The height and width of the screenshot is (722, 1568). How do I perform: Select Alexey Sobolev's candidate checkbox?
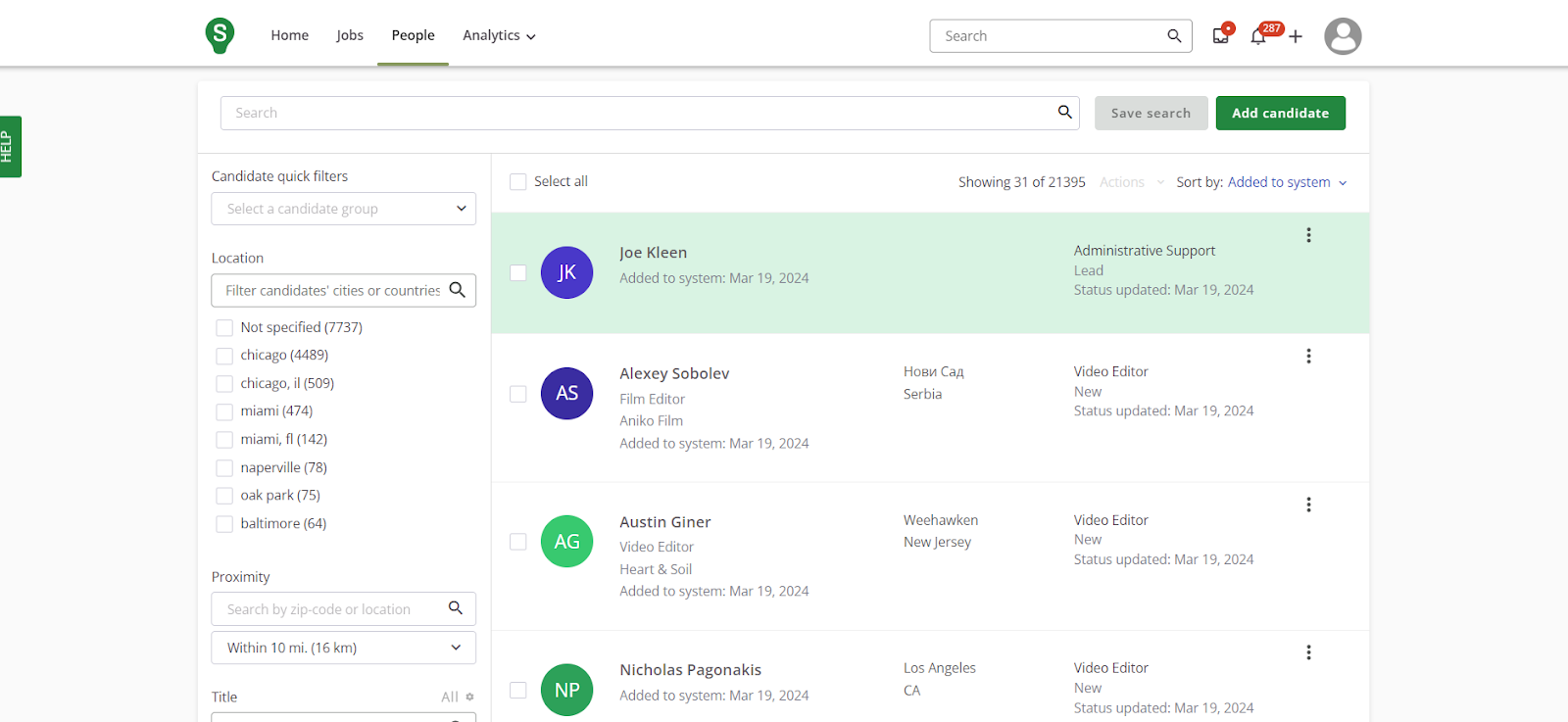click(518, 394)
